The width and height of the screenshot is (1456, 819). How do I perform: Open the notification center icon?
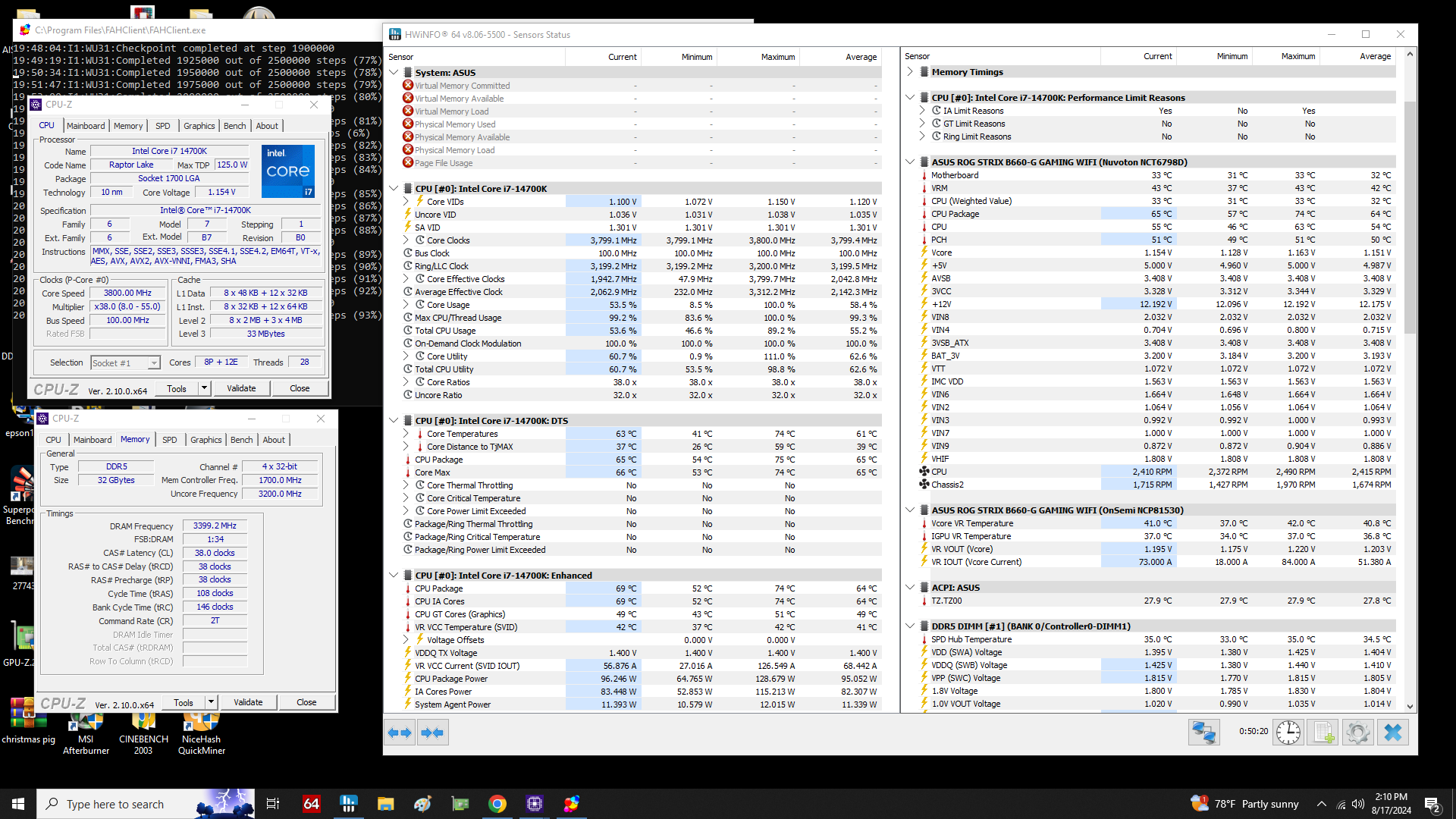(x=1432, y=804)
